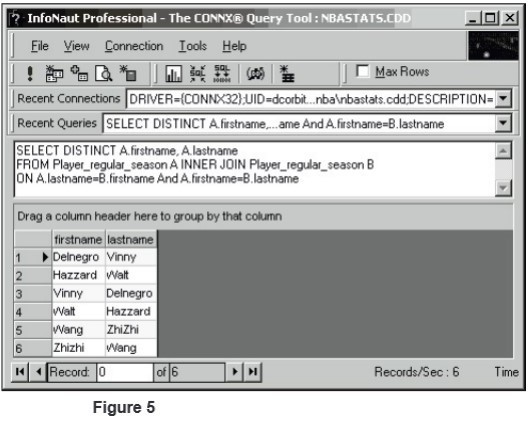Click the firstname column header
528x421 pixels.
[x=78, y=239]
